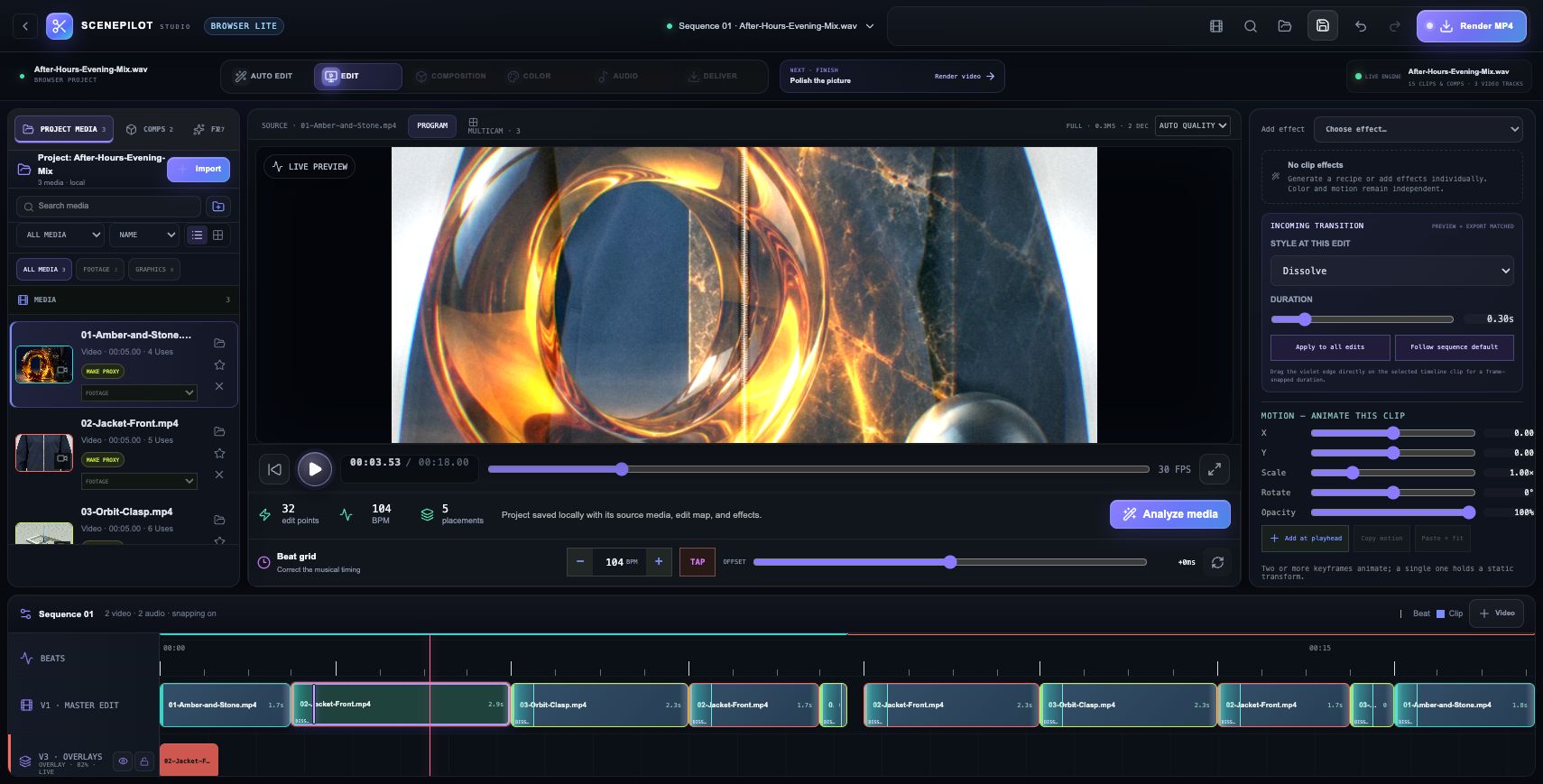Open search with the magnifier icon in the top bar

pos(1251,26)
